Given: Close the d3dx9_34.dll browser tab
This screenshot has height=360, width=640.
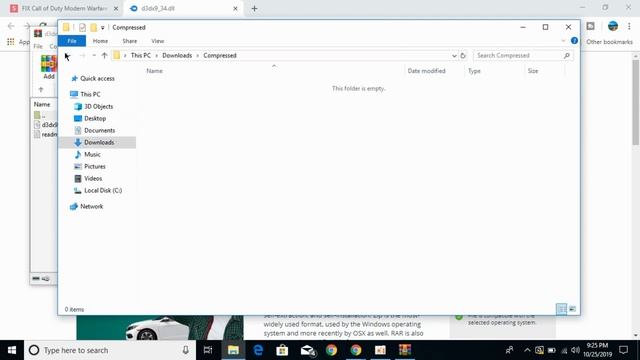Looking at the screenshot, I should [235, 8].
